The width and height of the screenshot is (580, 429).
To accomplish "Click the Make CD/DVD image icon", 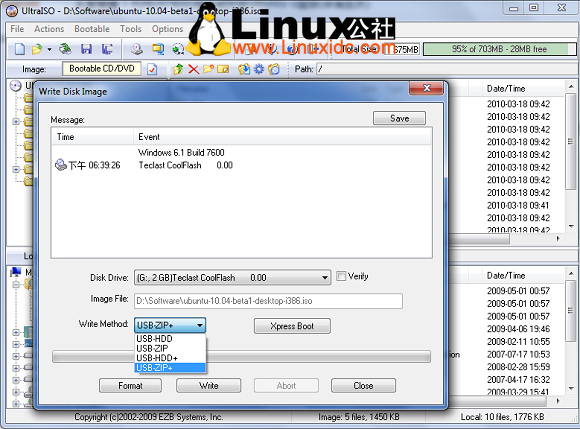I will [137, 49].
